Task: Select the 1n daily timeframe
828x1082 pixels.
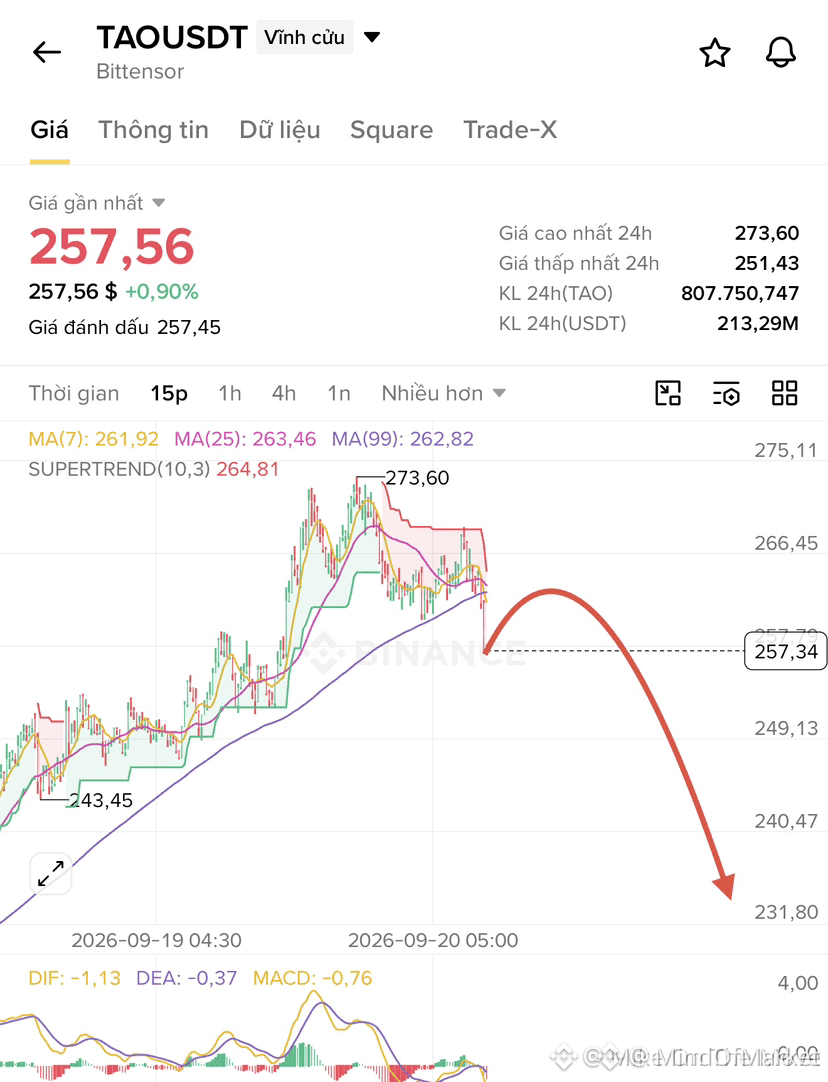Action: (339, 393)
